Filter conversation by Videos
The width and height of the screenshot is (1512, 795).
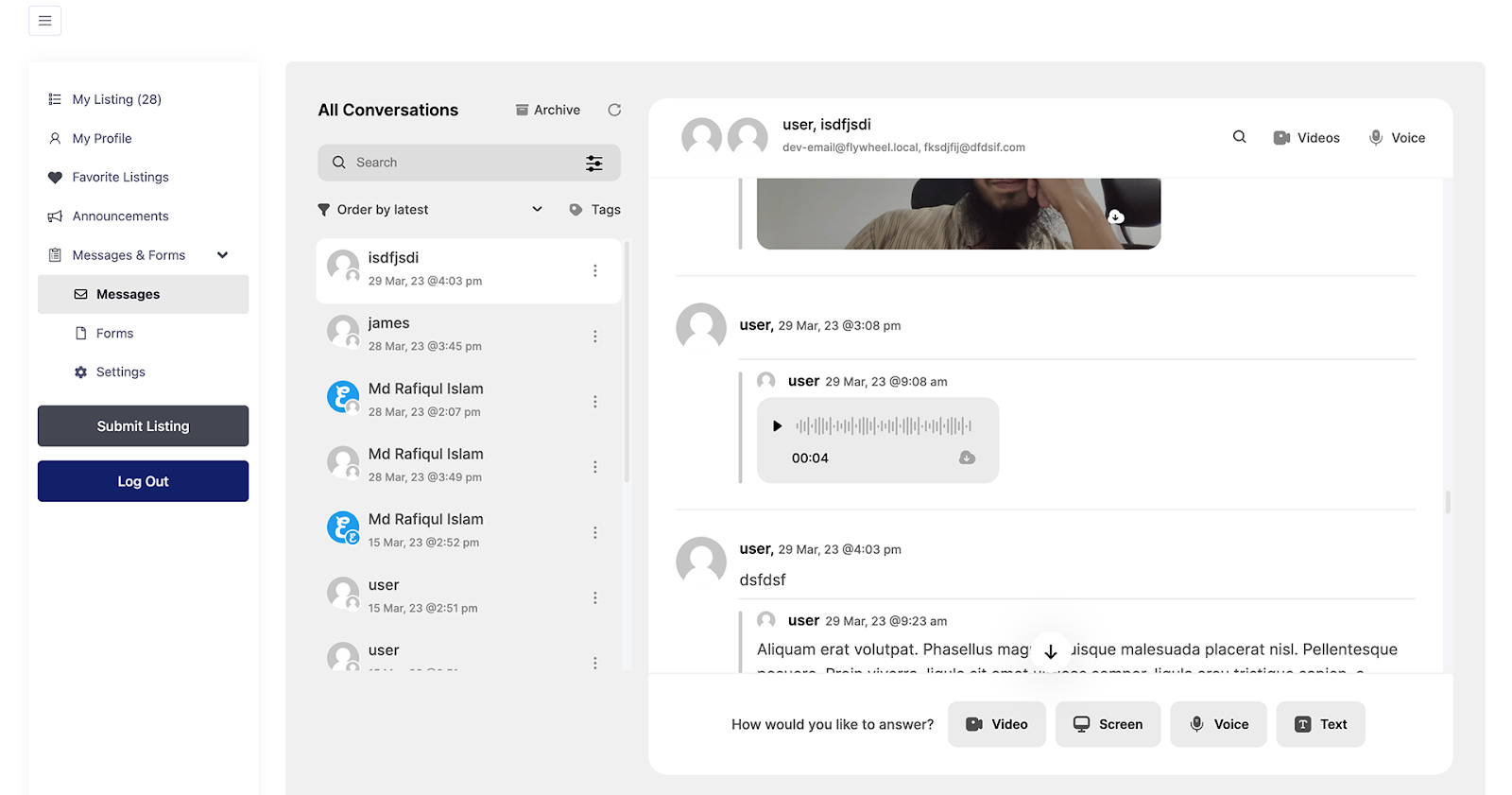tap(1307, 138)
